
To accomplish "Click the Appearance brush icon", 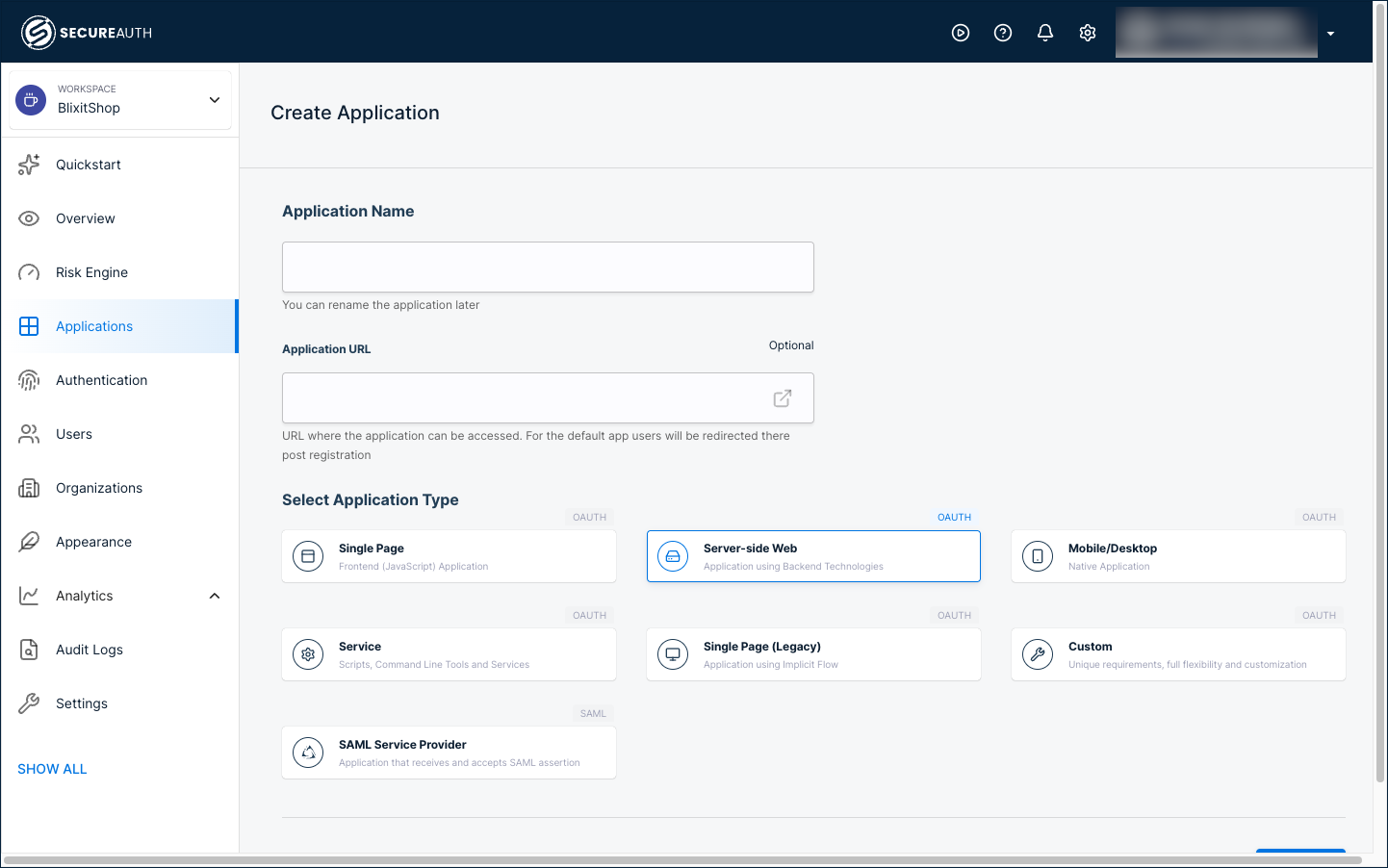I will pyautogui.click(x=29, y=542).
